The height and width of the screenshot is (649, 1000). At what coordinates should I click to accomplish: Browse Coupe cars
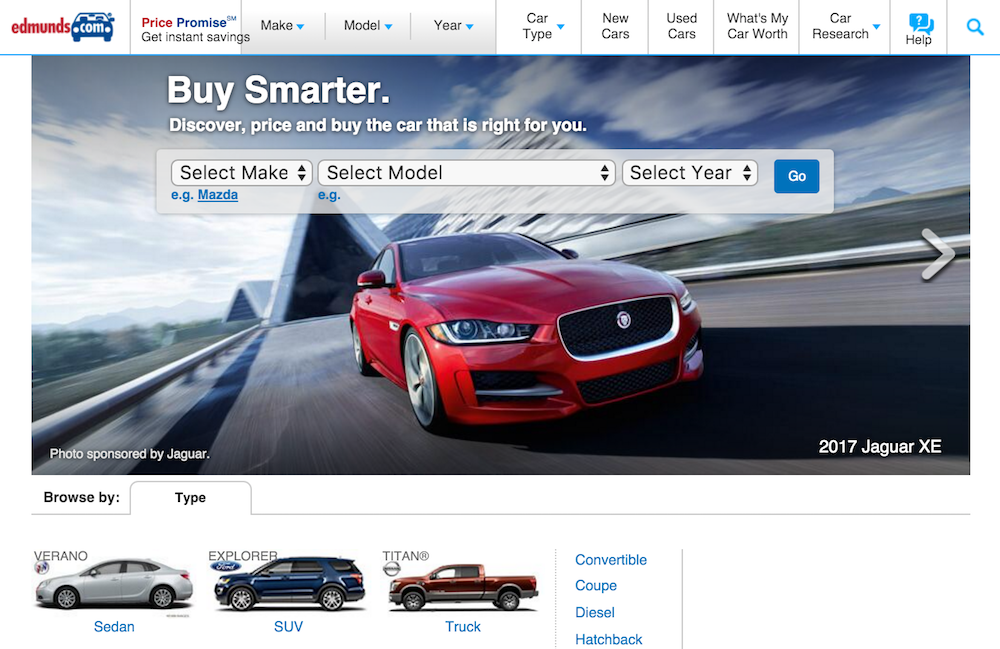pos(596,585)
